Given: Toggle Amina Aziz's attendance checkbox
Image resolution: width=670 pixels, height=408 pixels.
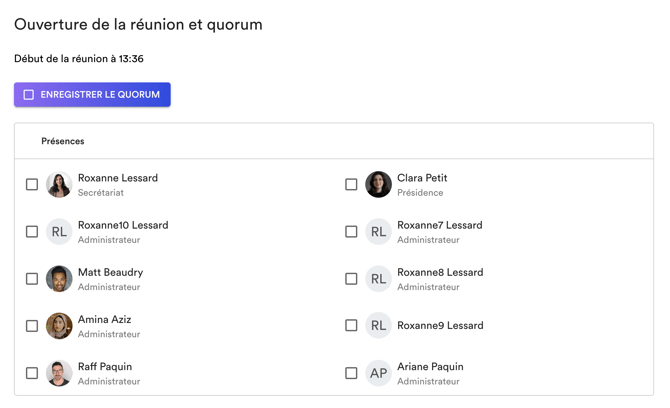Looking at the screenshot, I should pyautogui.click(x=32, y=326).
